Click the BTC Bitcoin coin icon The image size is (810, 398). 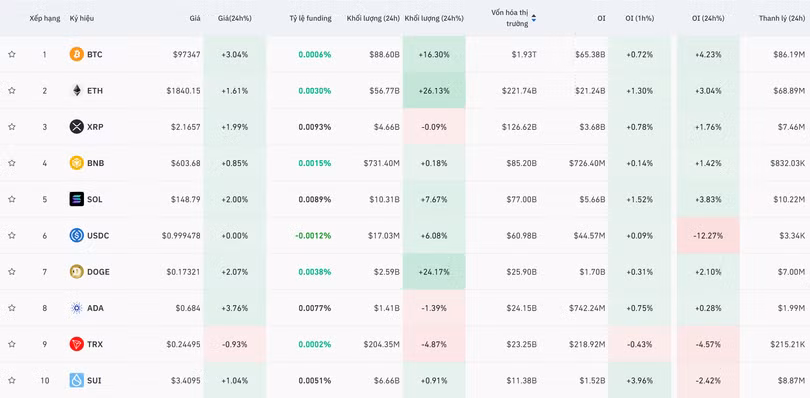point(76,54)
